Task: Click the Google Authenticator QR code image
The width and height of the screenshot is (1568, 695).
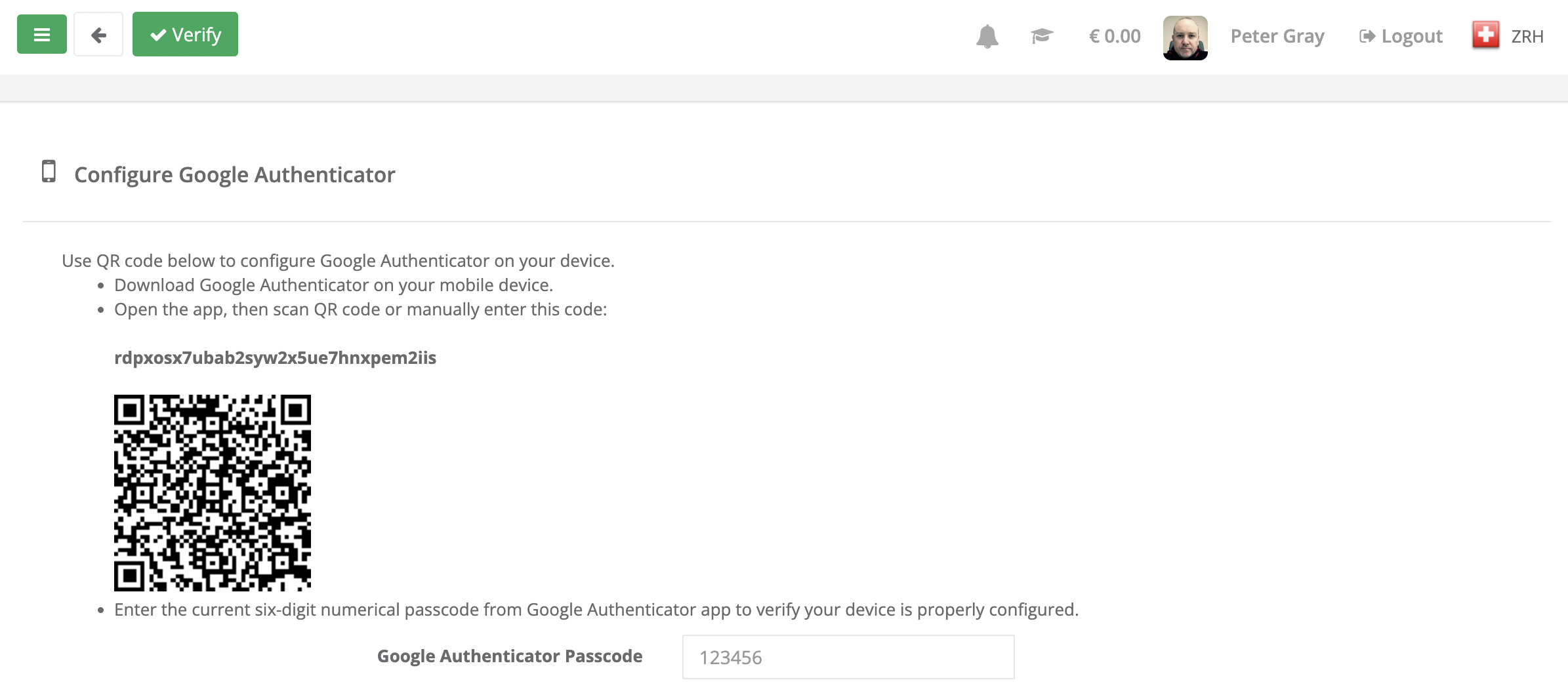Action: click(213, 493)
